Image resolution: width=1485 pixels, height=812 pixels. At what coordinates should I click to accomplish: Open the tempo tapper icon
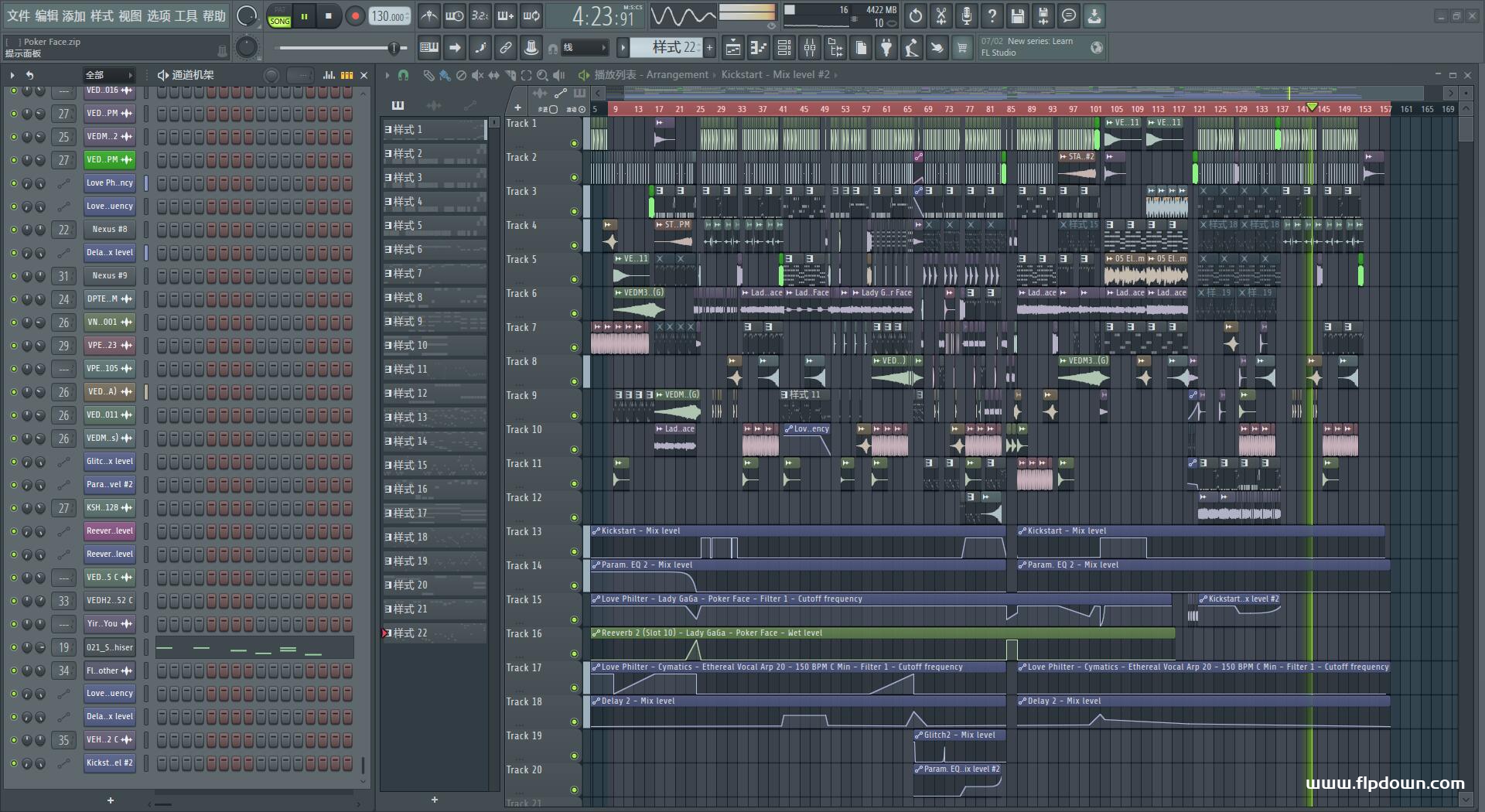coord(912,48)
